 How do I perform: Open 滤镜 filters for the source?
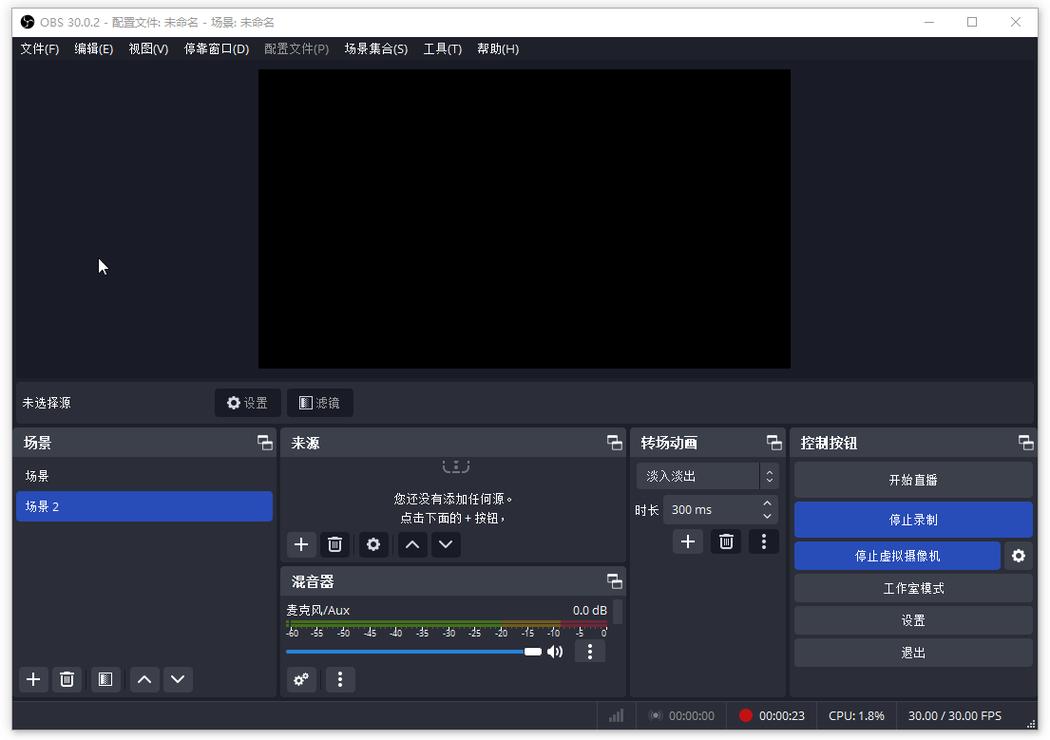tap(319, 402)
